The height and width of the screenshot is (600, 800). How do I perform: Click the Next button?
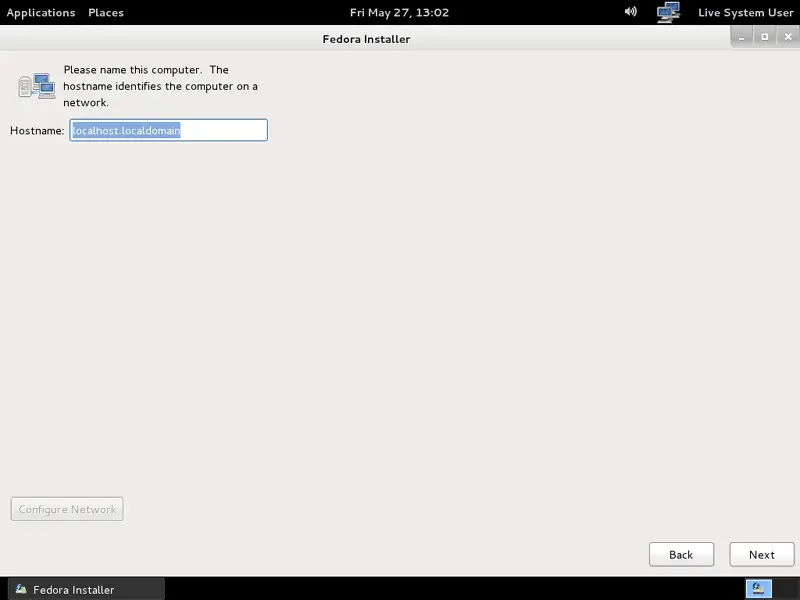pos(762,555)
